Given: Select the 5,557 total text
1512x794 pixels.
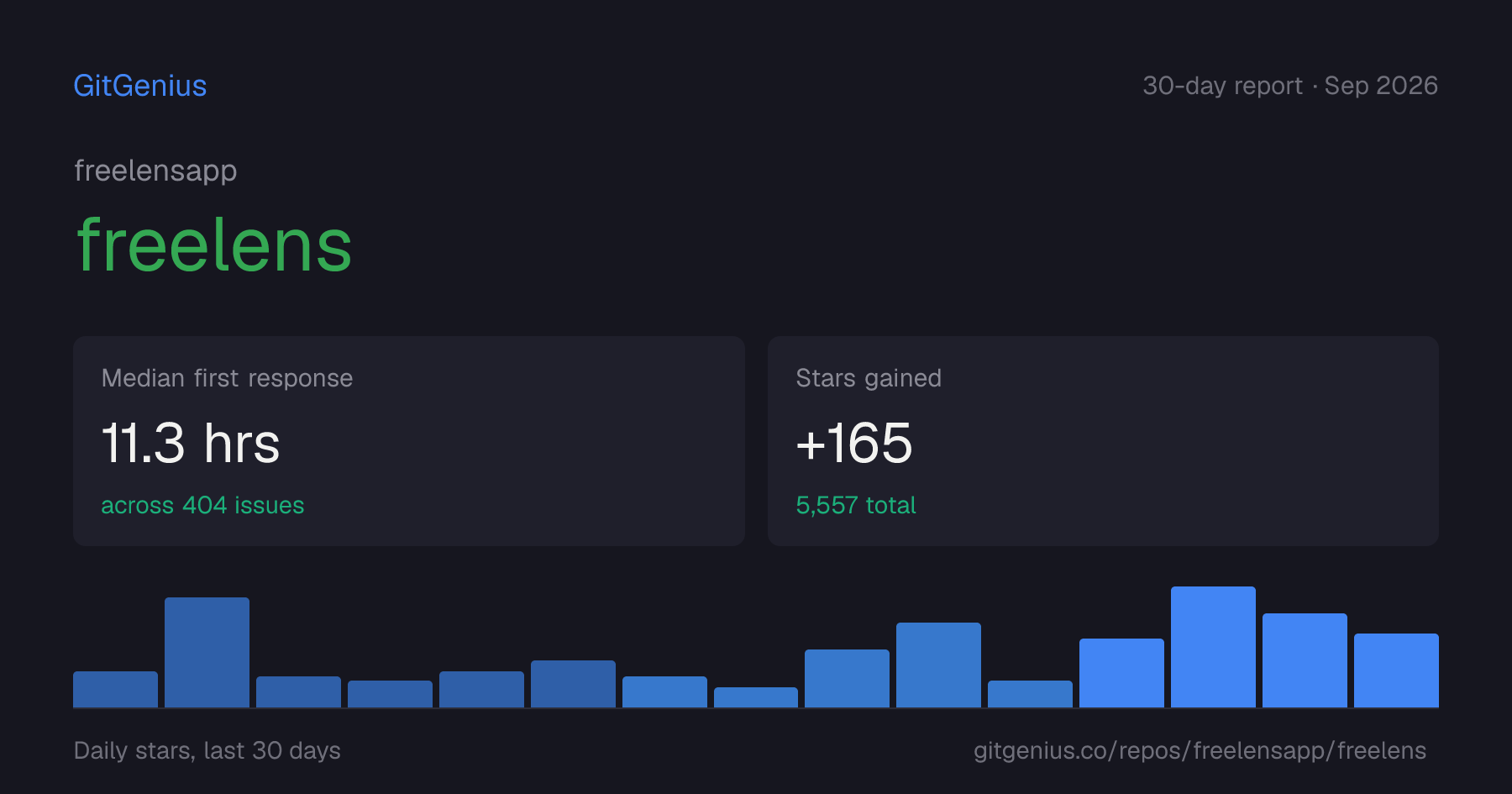Looking at the screenshot, I should click(855, 505).
